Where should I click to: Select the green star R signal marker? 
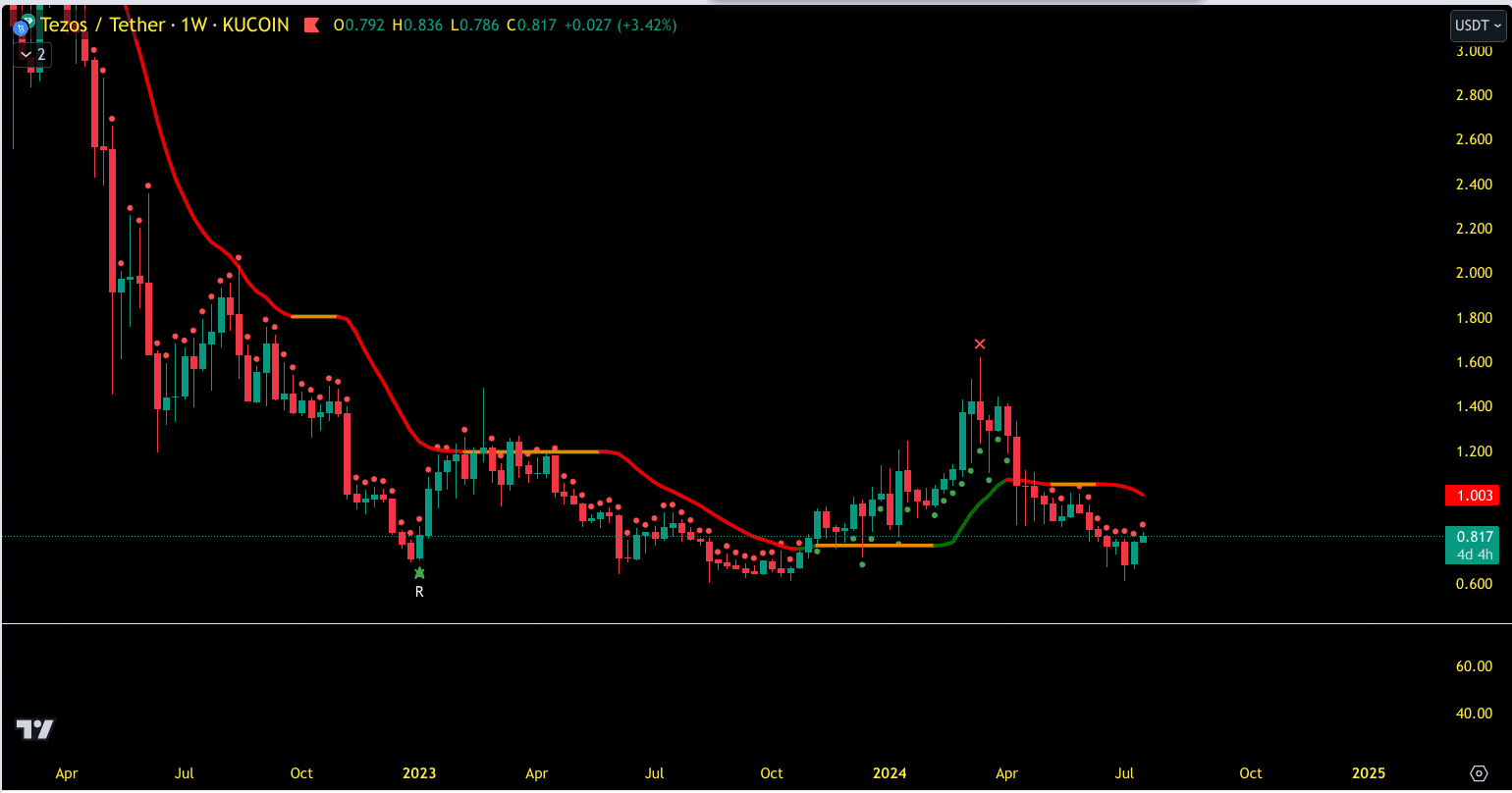click(419, 572)
